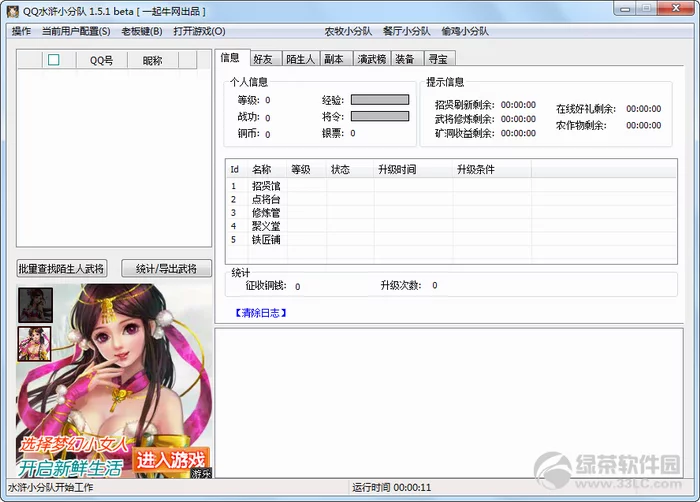
Task: Click the 进入游戏 banner button
Action: pyautogui.click(x=171, y=460)
